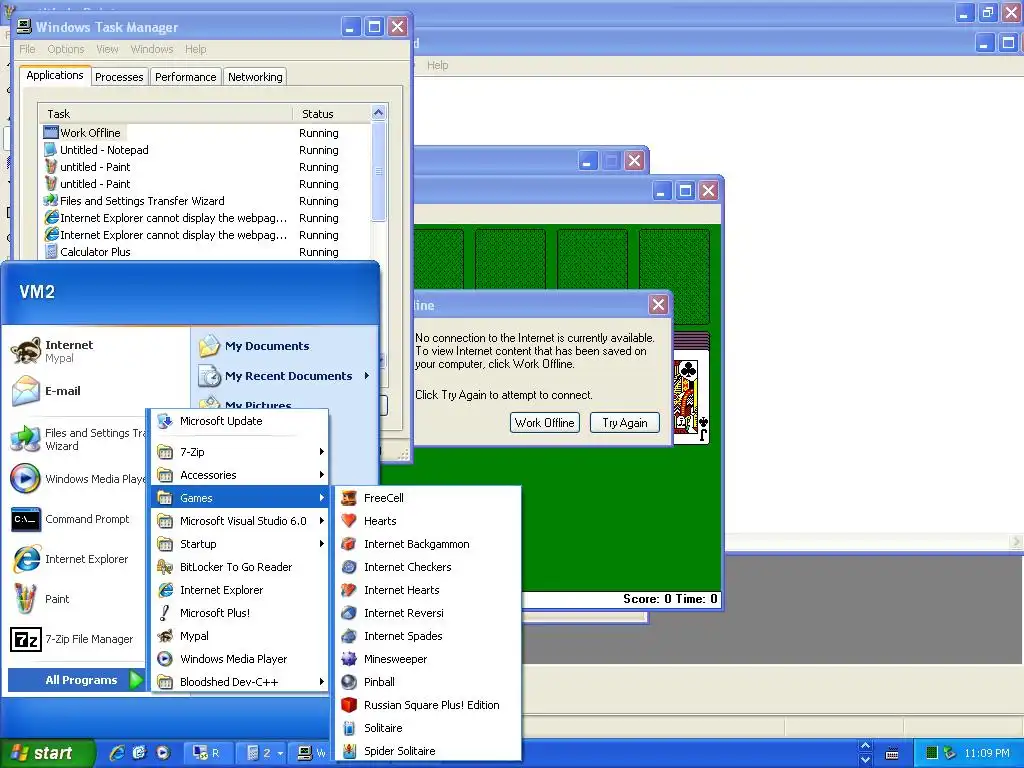Image resolution: width=1024 pixels, height=768 pixels.
Task: Open Internet Explorer in All Programs list
Action: point(239,590)
